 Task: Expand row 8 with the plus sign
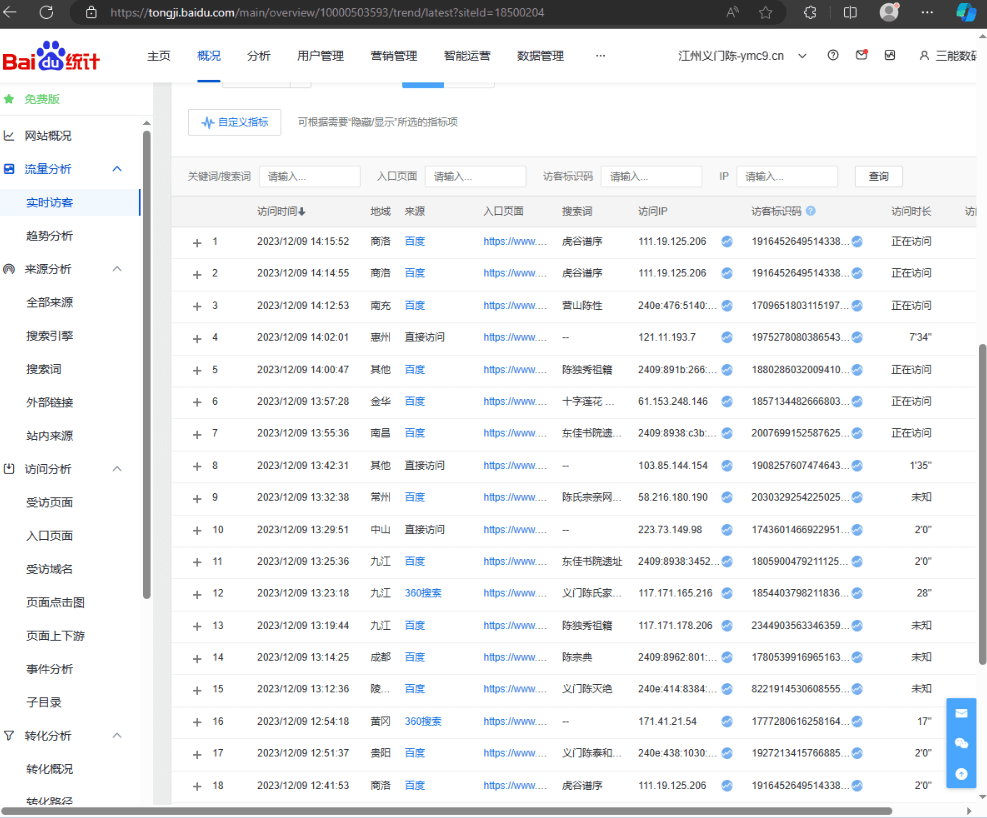197,466
